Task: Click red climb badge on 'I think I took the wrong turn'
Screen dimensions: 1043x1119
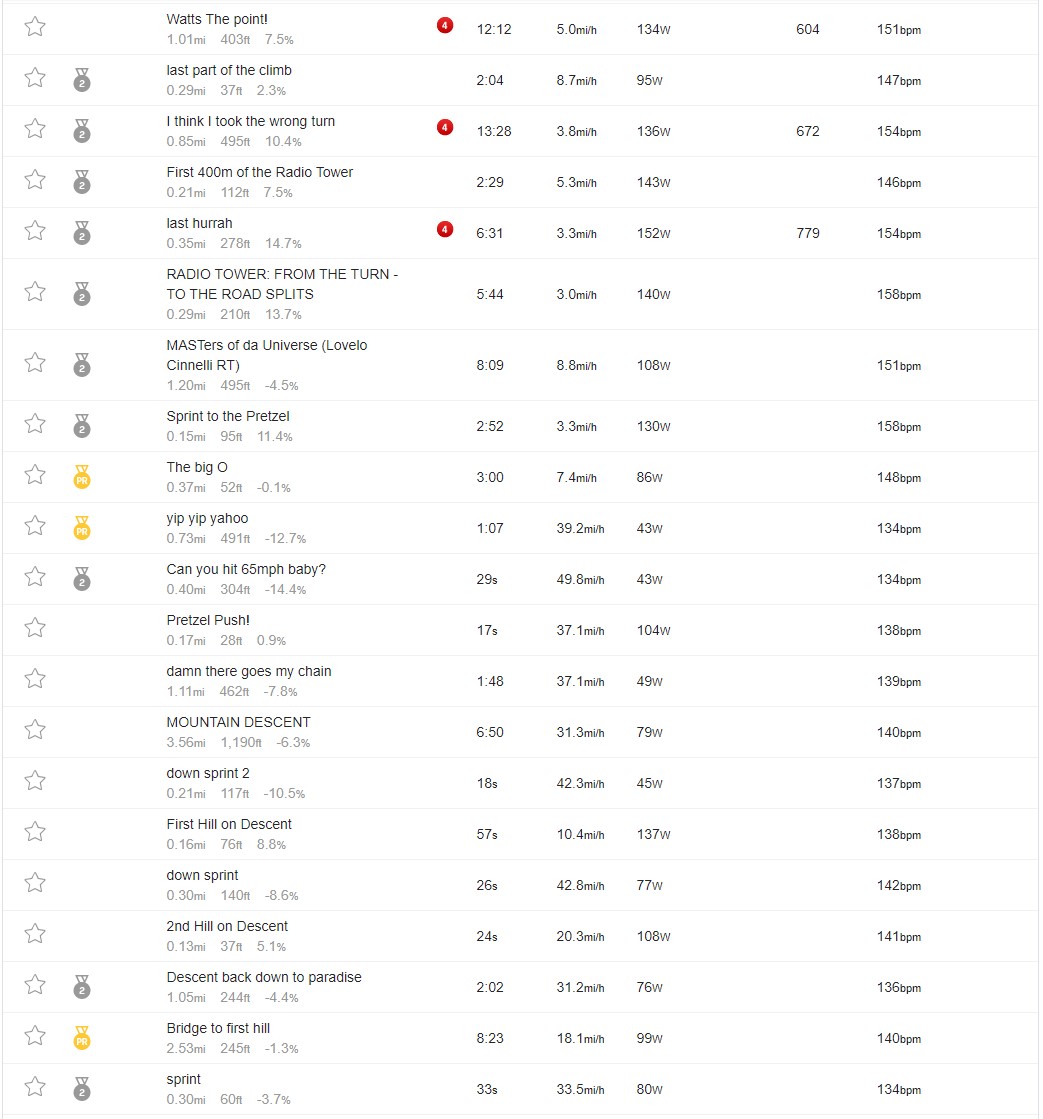Action: (444, 128)
